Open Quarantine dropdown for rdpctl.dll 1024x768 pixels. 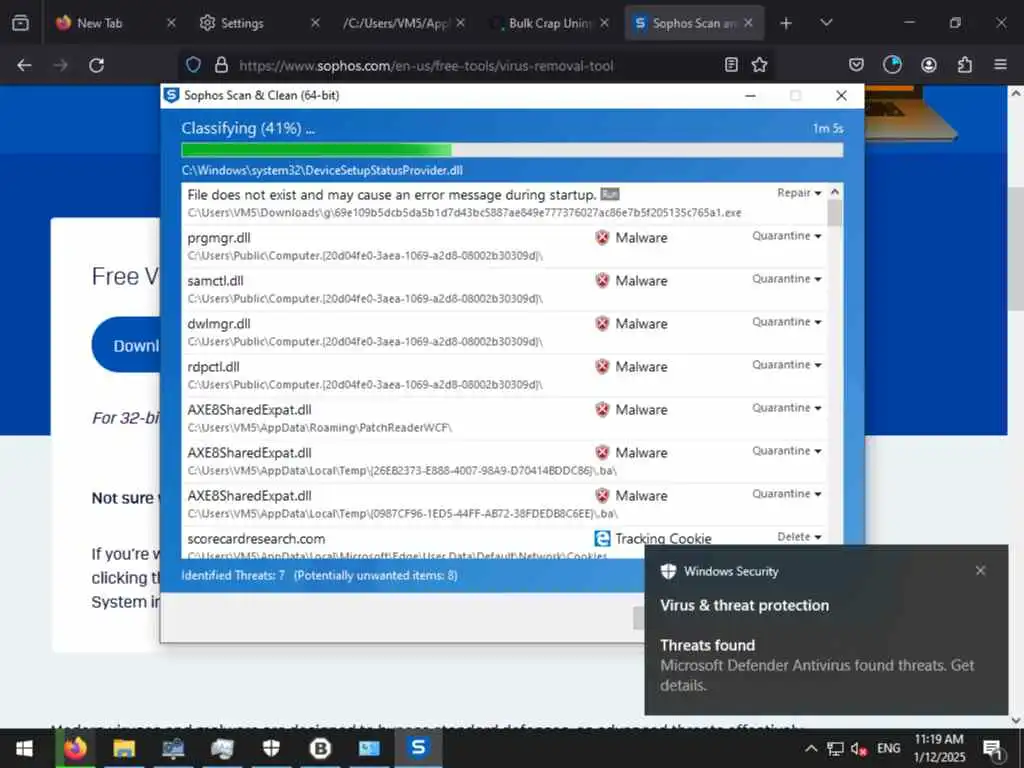click(x=786, y=365)
